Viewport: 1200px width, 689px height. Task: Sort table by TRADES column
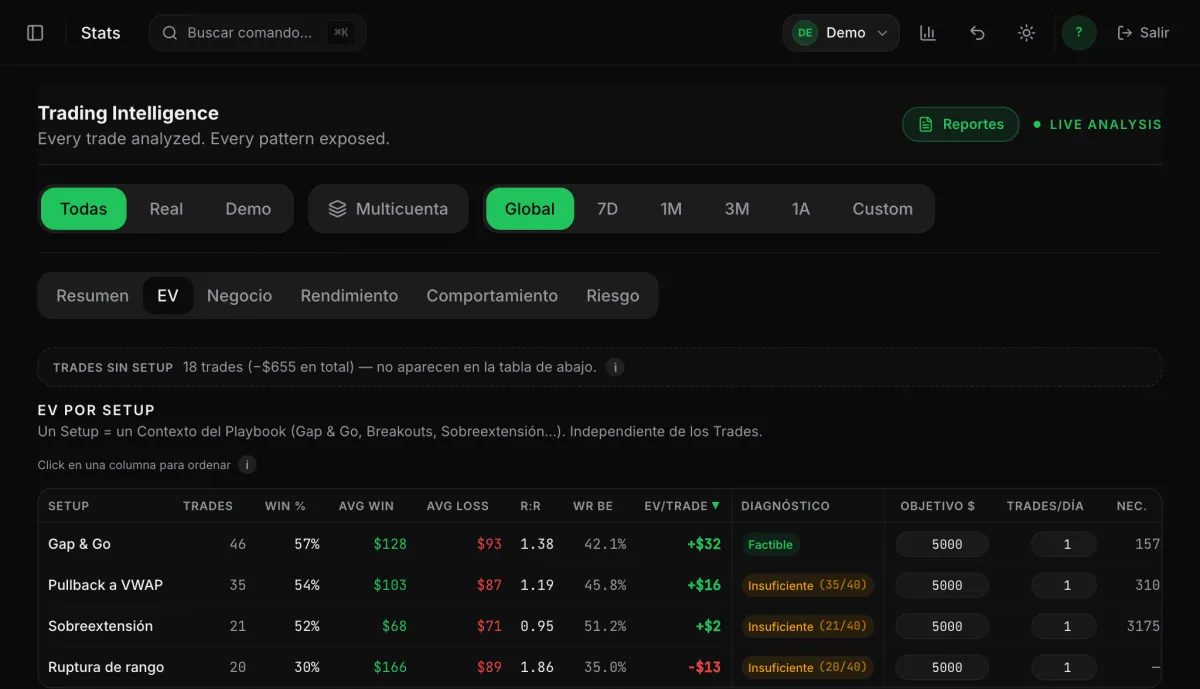click(x=208, y=506)
